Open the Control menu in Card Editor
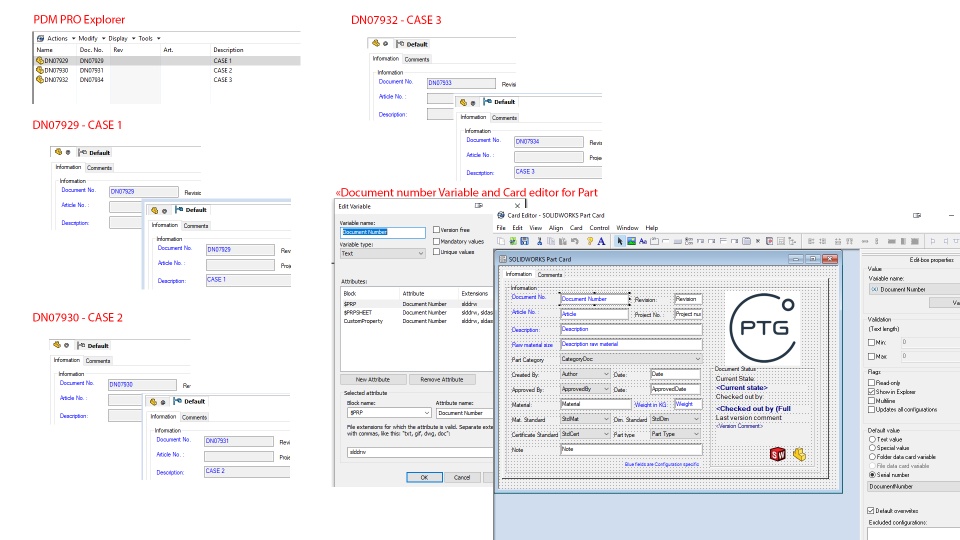Viewport: 960px width, 540px height. tap(599, 228)
